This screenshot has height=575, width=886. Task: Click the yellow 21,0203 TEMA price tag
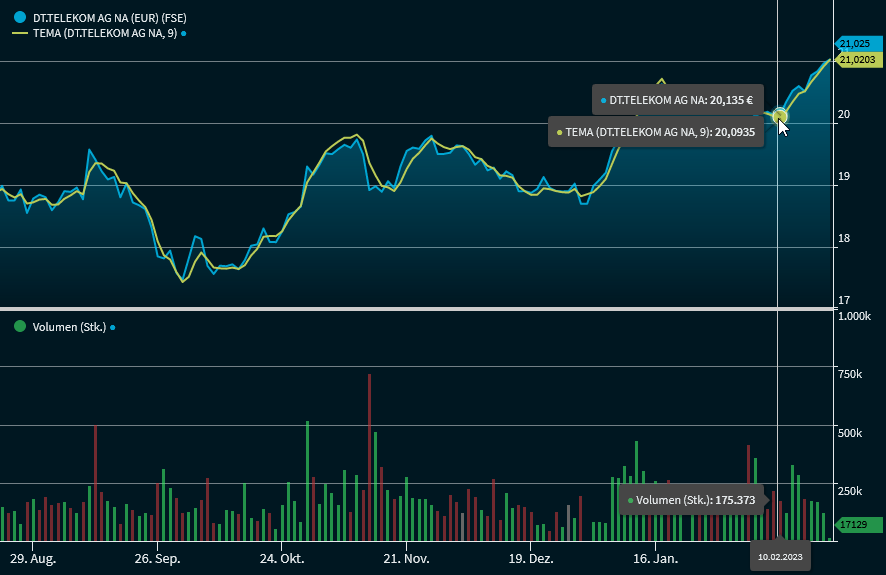[x=857, y=60]
